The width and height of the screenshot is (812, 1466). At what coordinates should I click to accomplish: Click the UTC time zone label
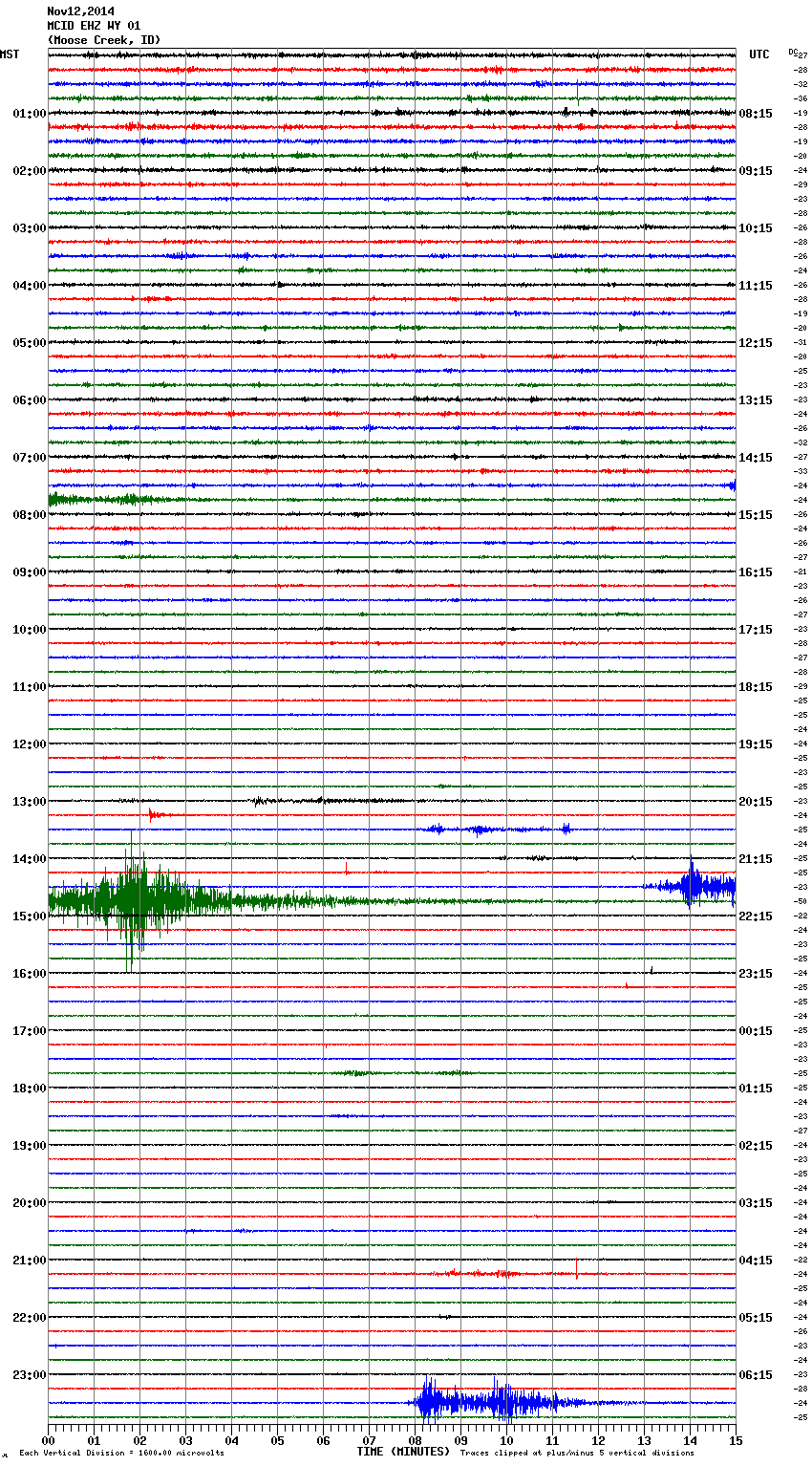[x=759, y=54]
